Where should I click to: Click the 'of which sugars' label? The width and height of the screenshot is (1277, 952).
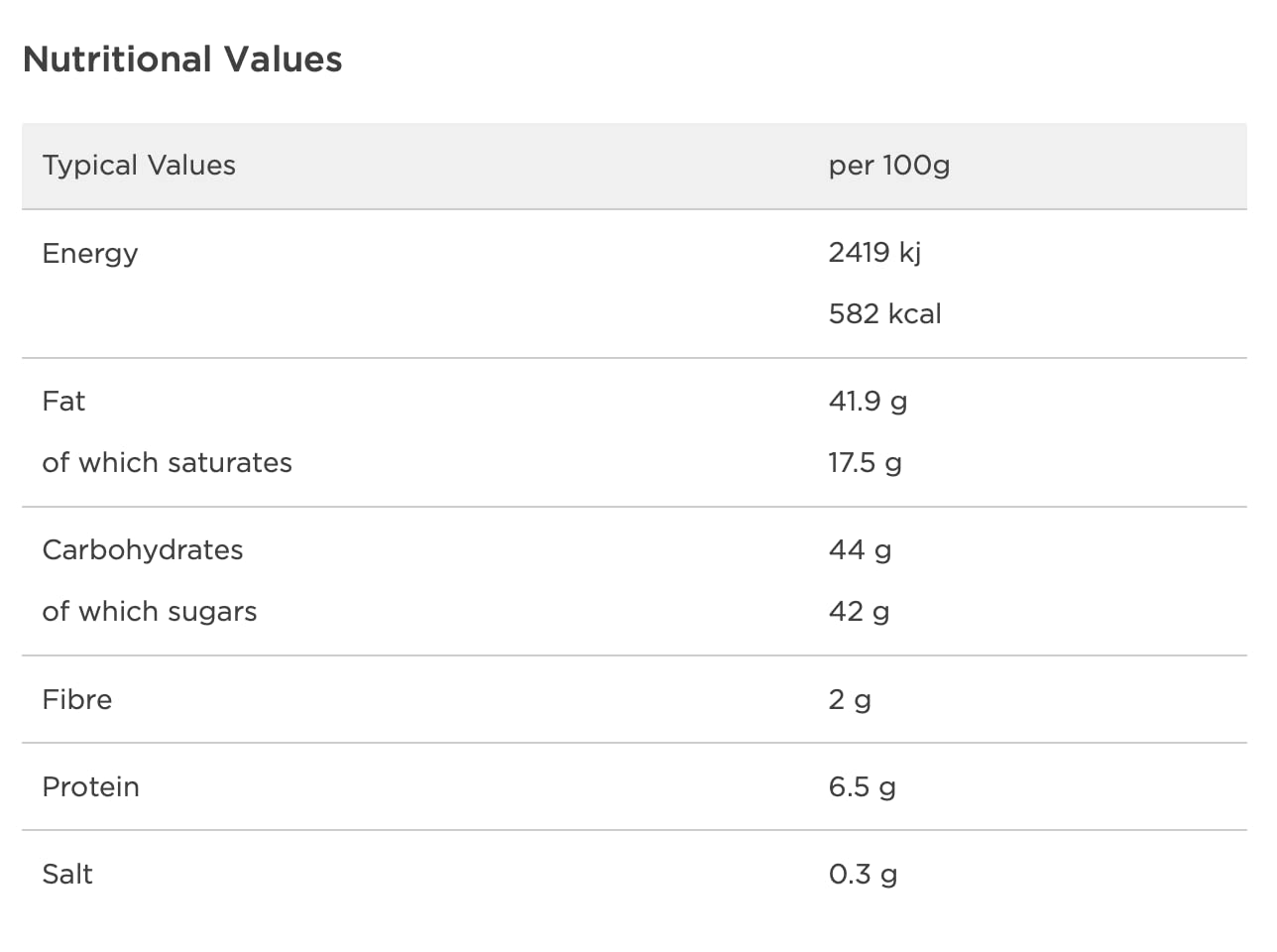pyautogui.click(x=150, y=611)
